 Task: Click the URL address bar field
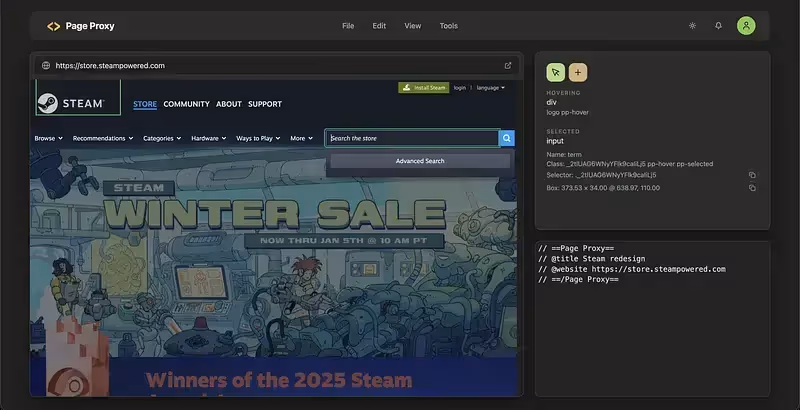tap(276, 65)
